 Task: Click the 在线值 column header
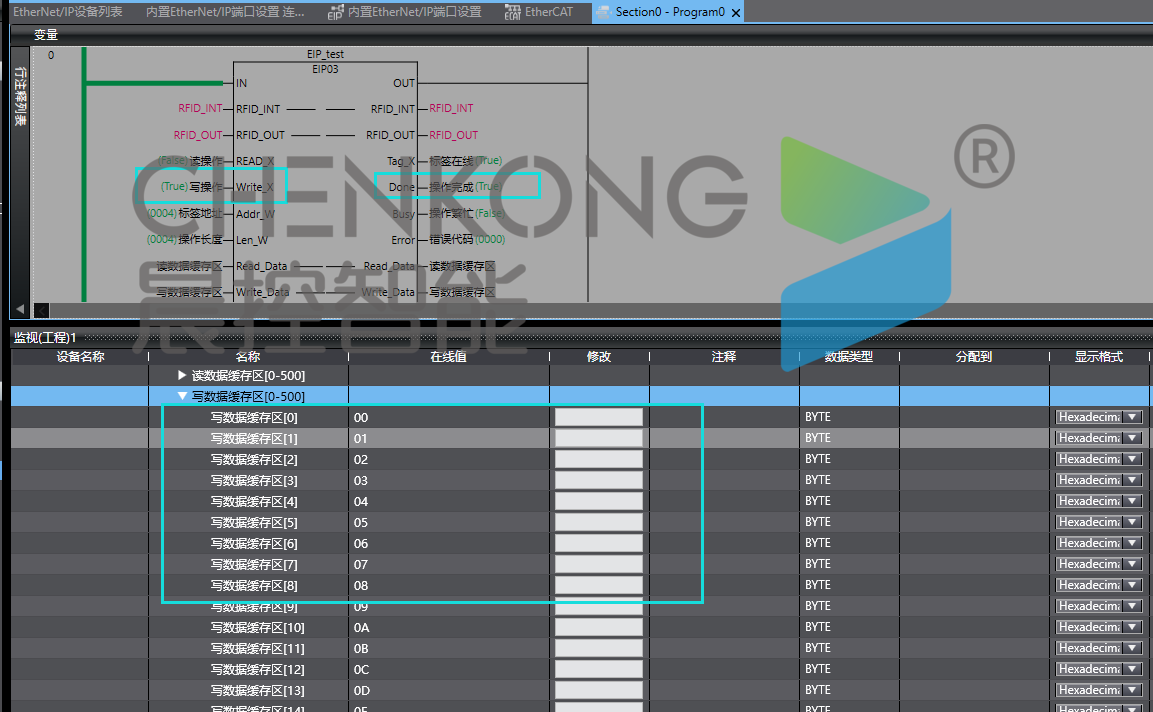tap(448, 356)
